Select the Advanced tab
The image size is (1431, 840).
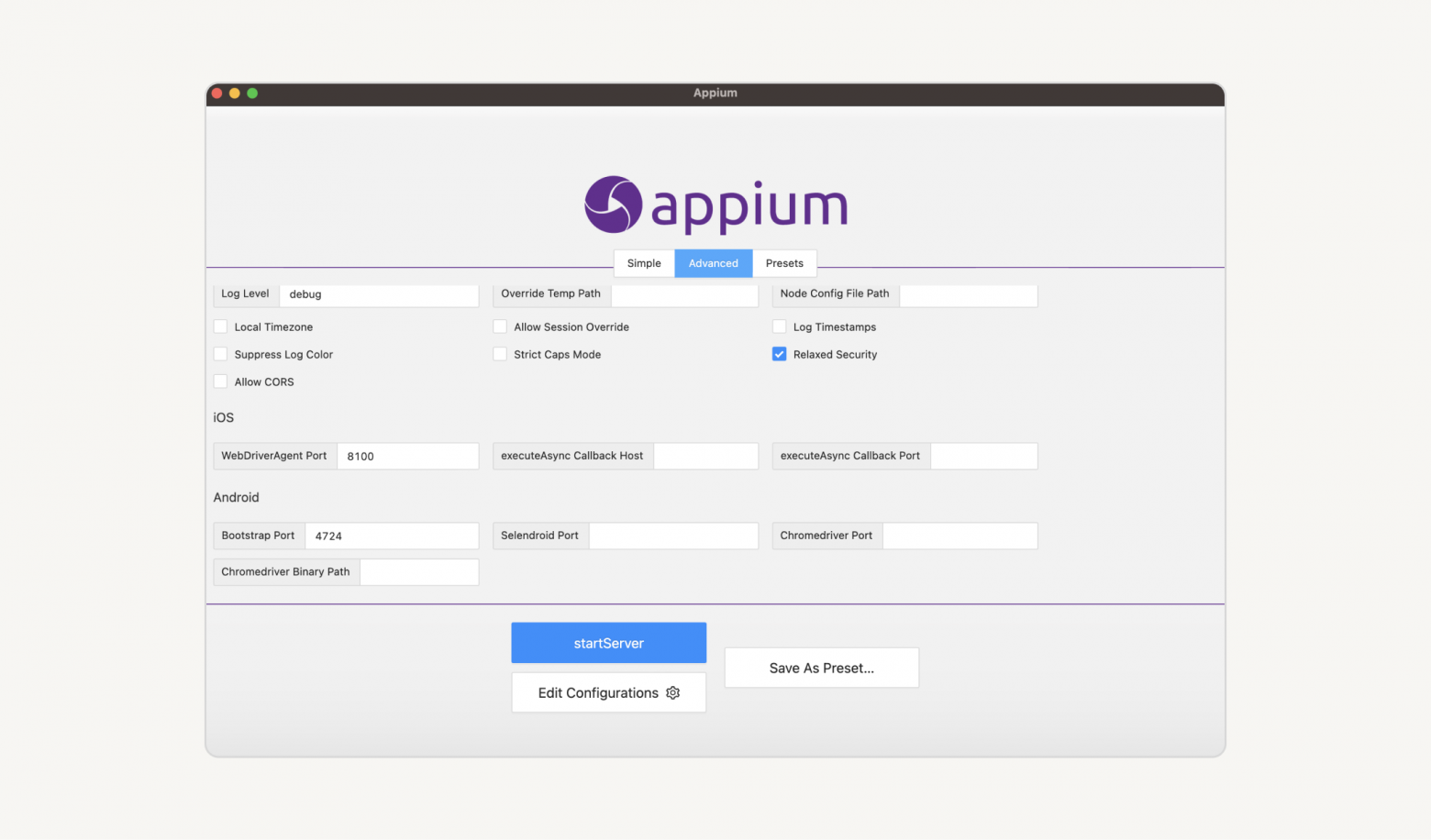tap(714, 263)
